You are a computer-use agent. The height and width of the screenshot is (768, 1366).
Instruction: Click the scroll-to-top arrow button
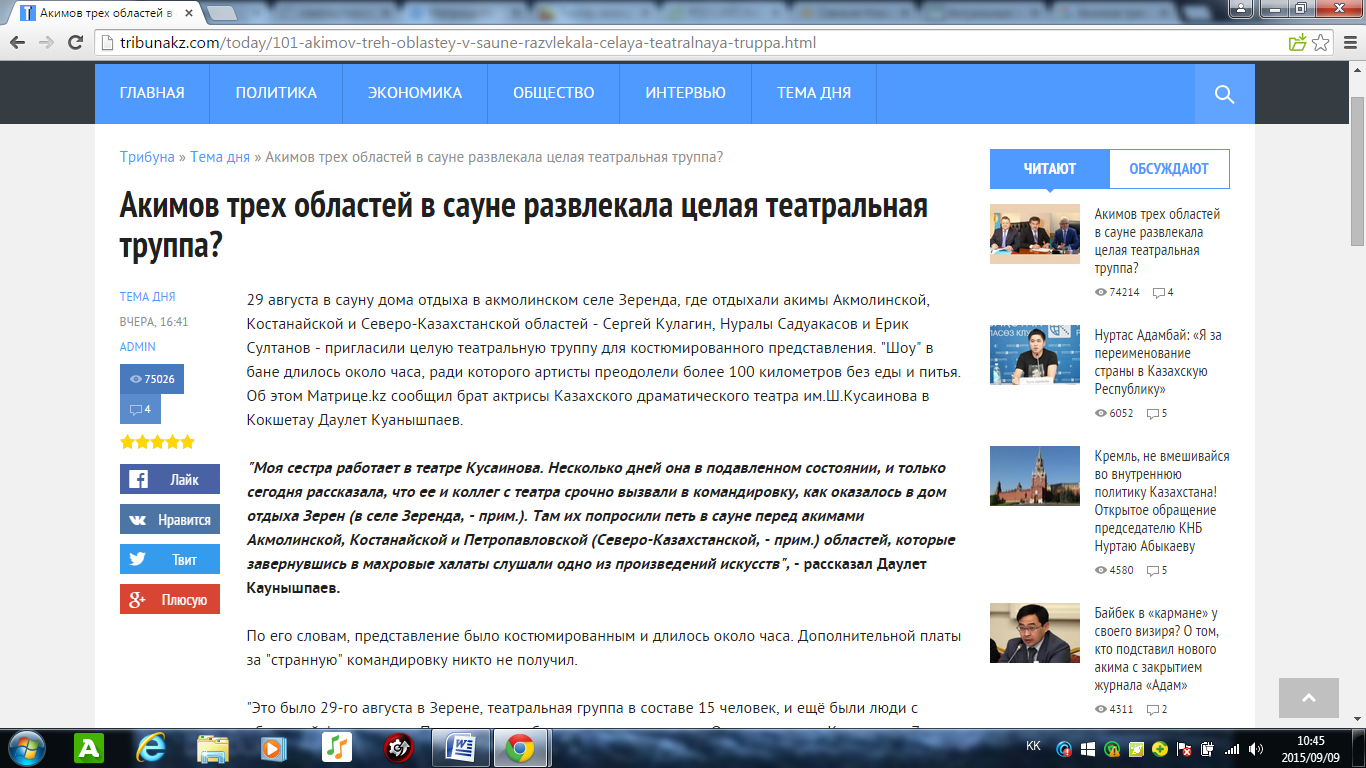1308,698
